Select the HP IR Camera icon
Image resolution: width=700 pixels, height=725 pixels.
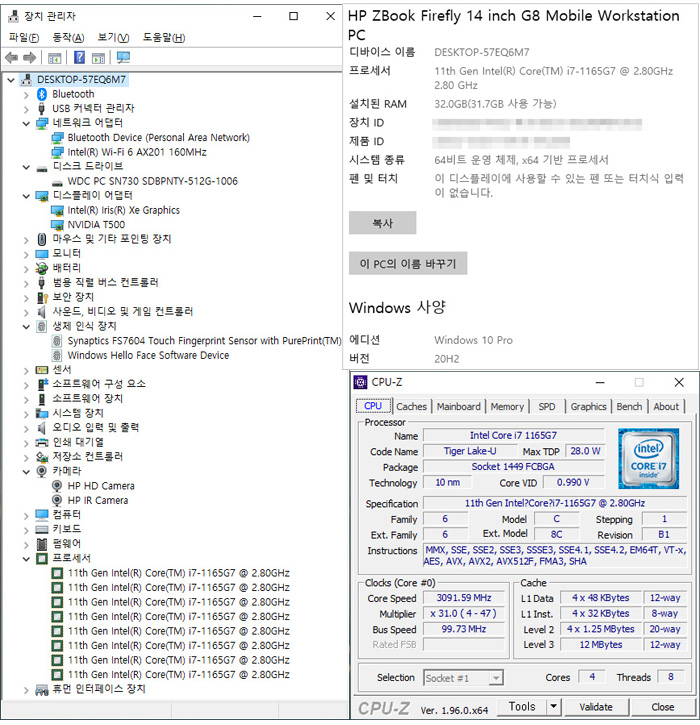tap(57, 500)
